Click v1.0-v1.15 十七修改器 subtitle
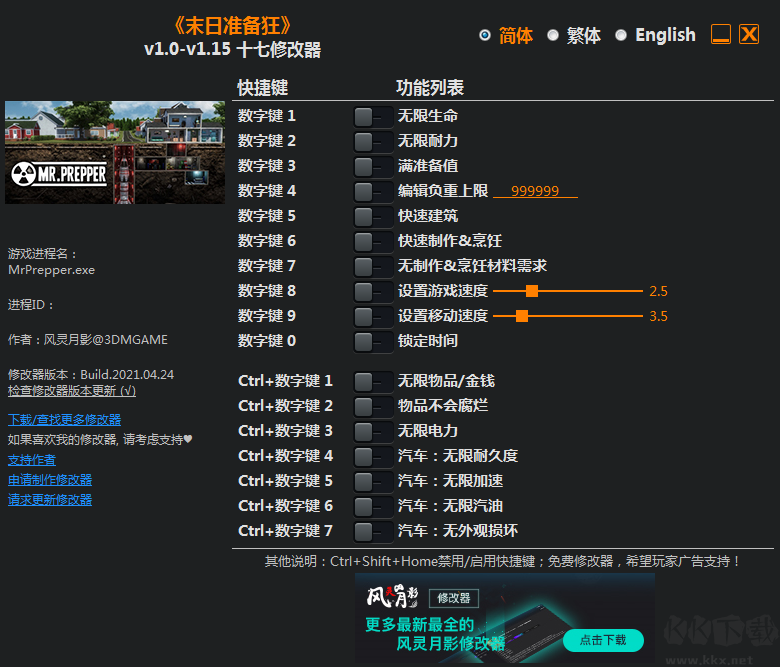780x667 pixels. point(232,50)
